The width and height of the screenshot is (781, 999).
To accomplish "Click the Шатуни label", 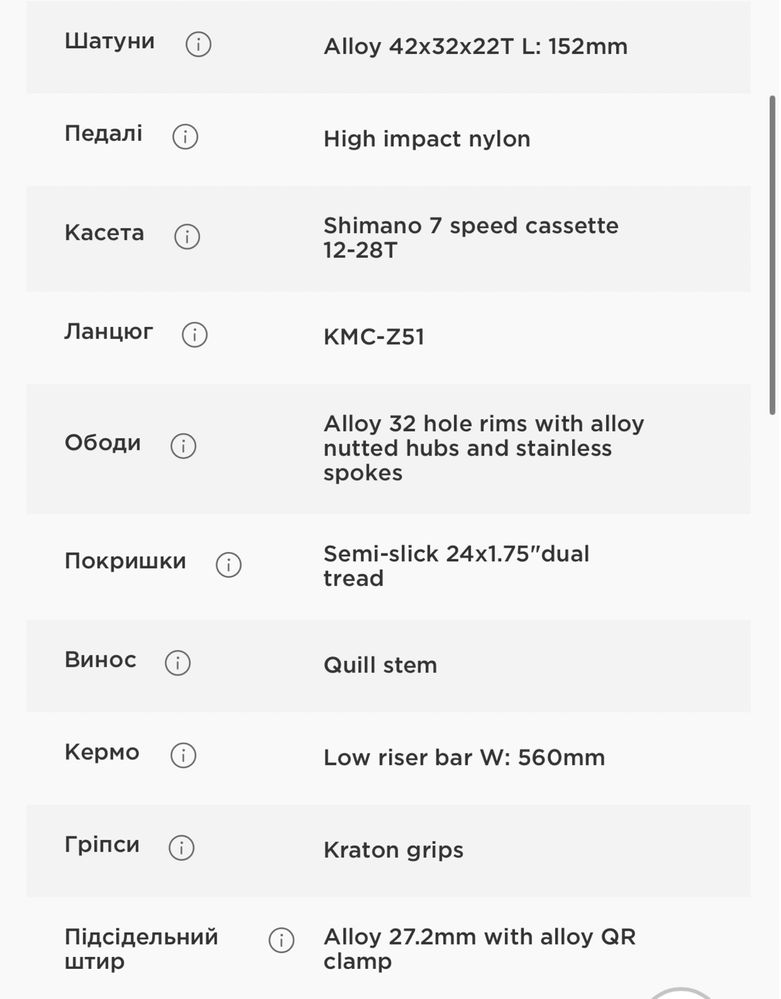I will point(110,41).
